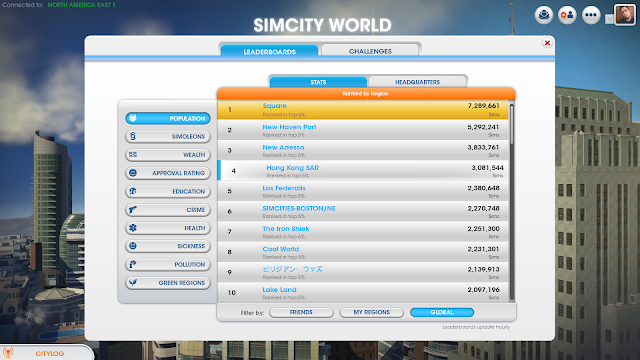Filter leaderboard by Friends
640x360 pixels.
[x=301, y=312]
